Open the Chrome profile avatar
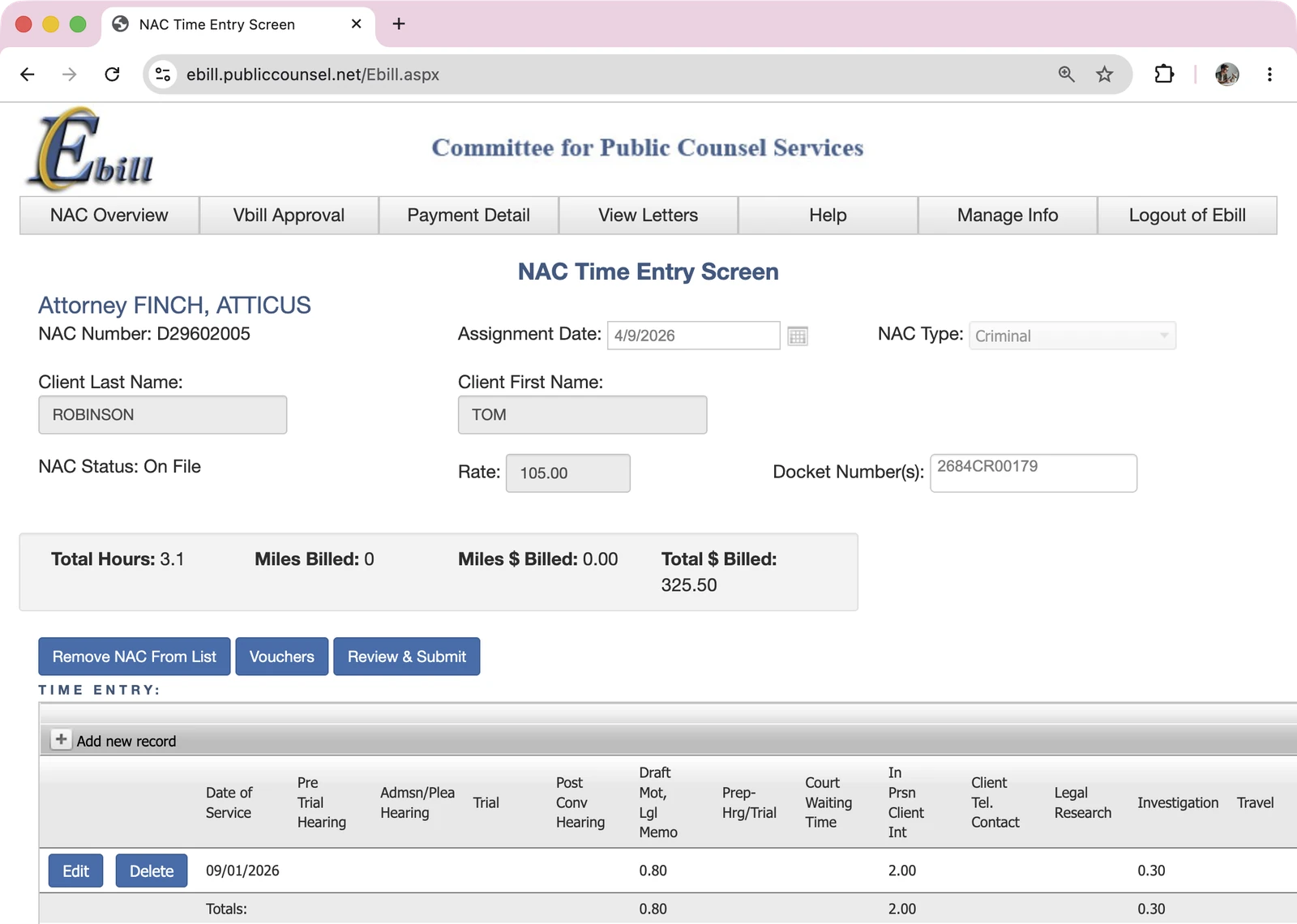 1226,75
